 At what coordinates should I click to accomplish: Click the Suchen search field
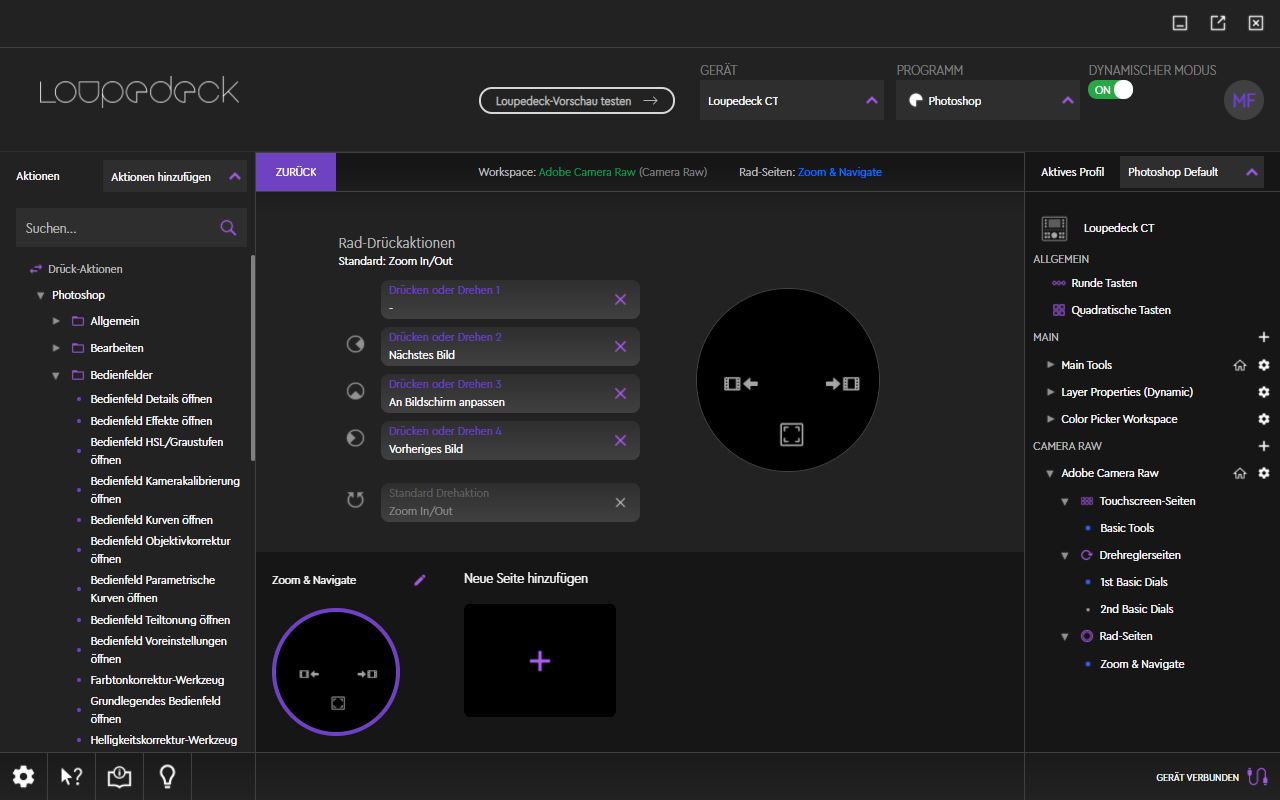(131, 228)
